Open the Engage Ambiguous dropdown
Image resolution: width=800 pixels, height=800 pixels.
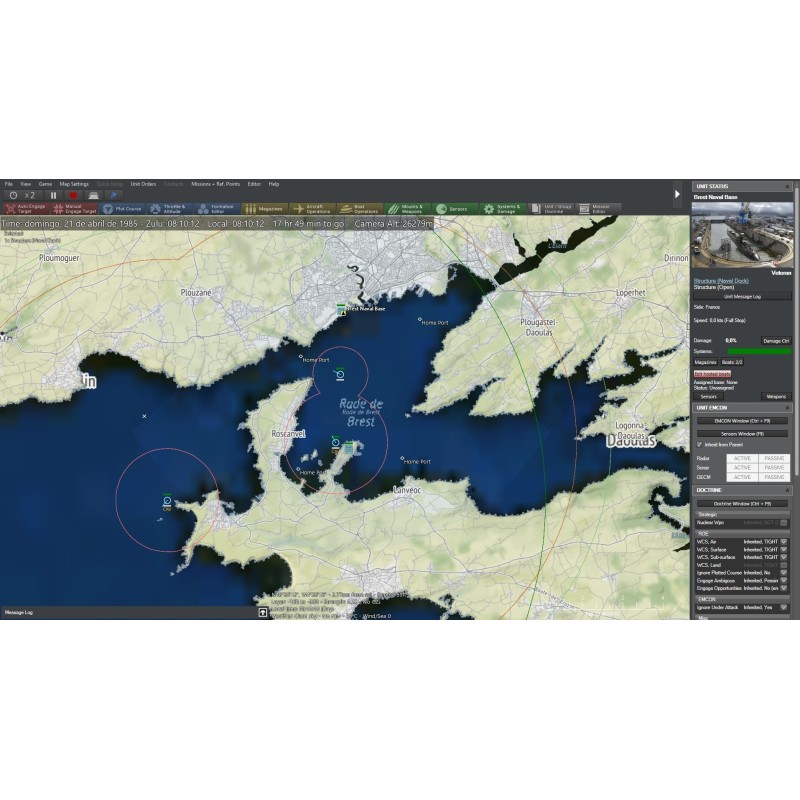point(784,580)
